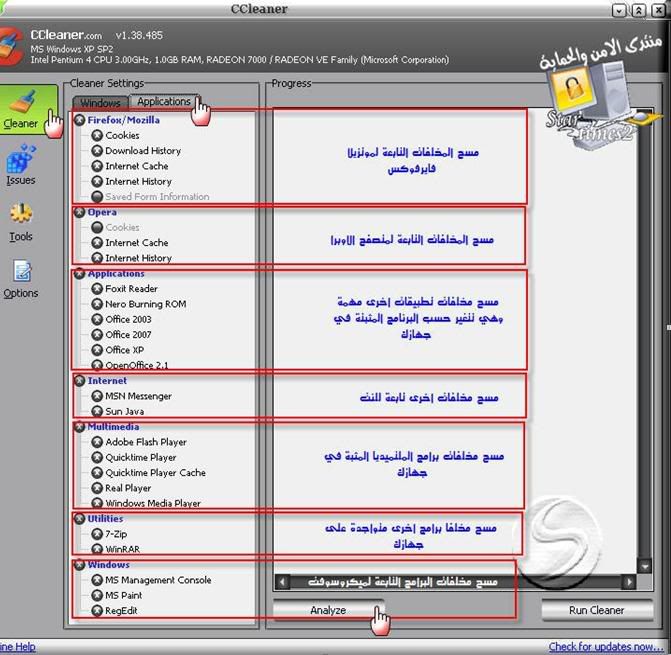Click the progress panel right scroll arrow
The image size is (671, 655).
pos(629,582)
